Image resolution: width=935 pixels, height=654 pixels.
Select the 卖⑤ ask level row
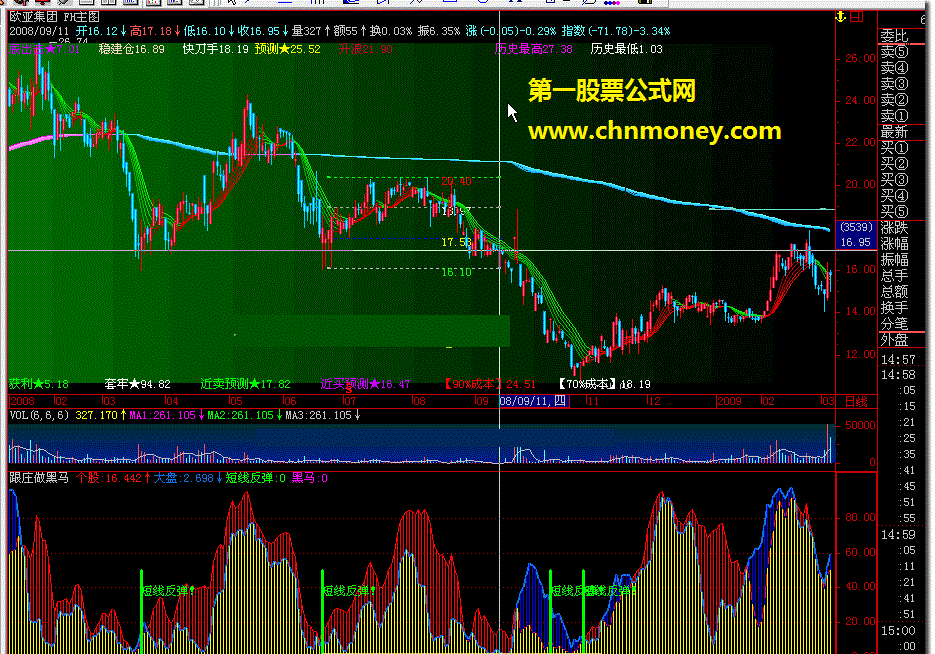pos(894,52)
